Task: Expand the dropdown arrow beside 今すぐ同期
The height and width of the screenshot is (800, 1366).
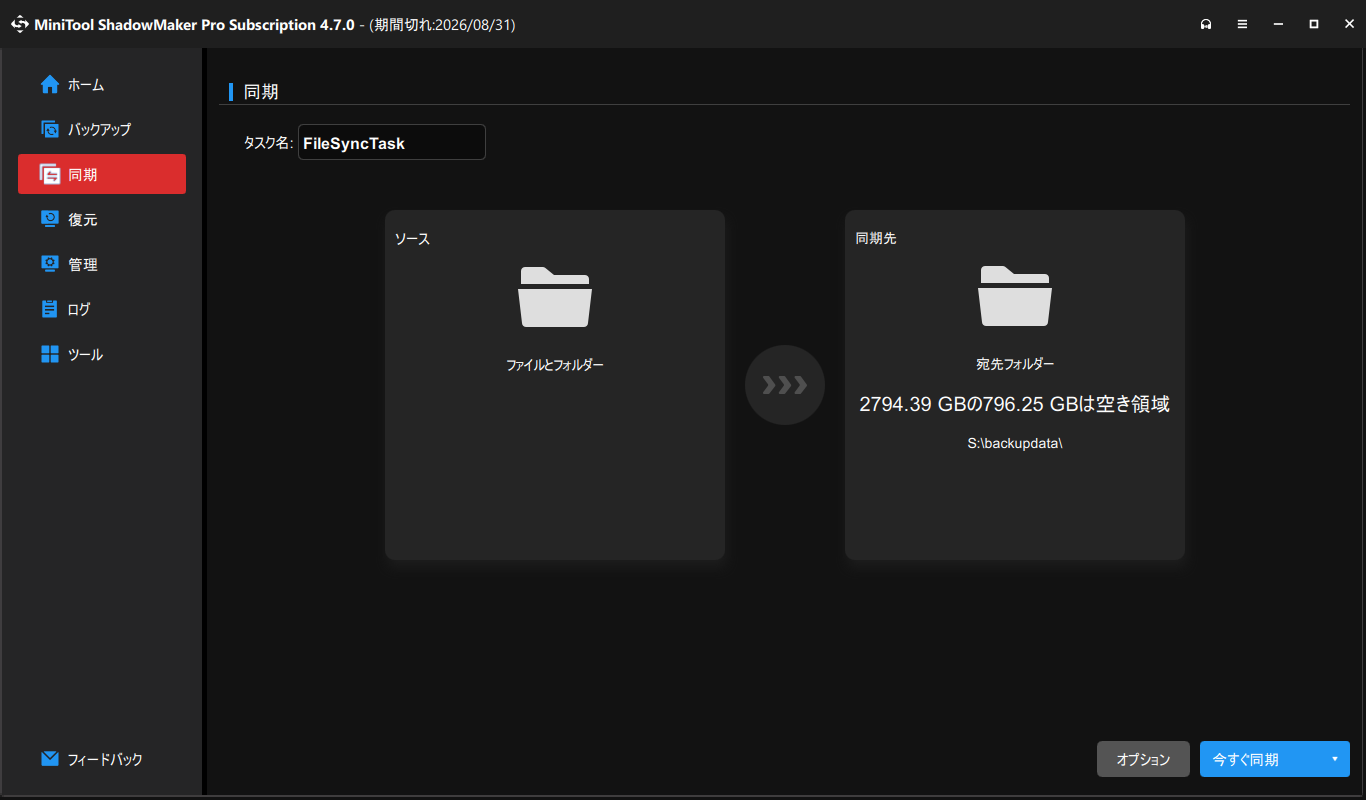Action: 1334,759
